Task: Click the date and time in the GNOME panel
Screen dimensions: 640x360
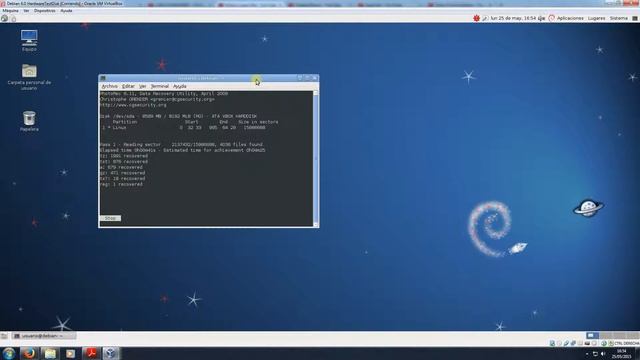Action: point(513,18)
